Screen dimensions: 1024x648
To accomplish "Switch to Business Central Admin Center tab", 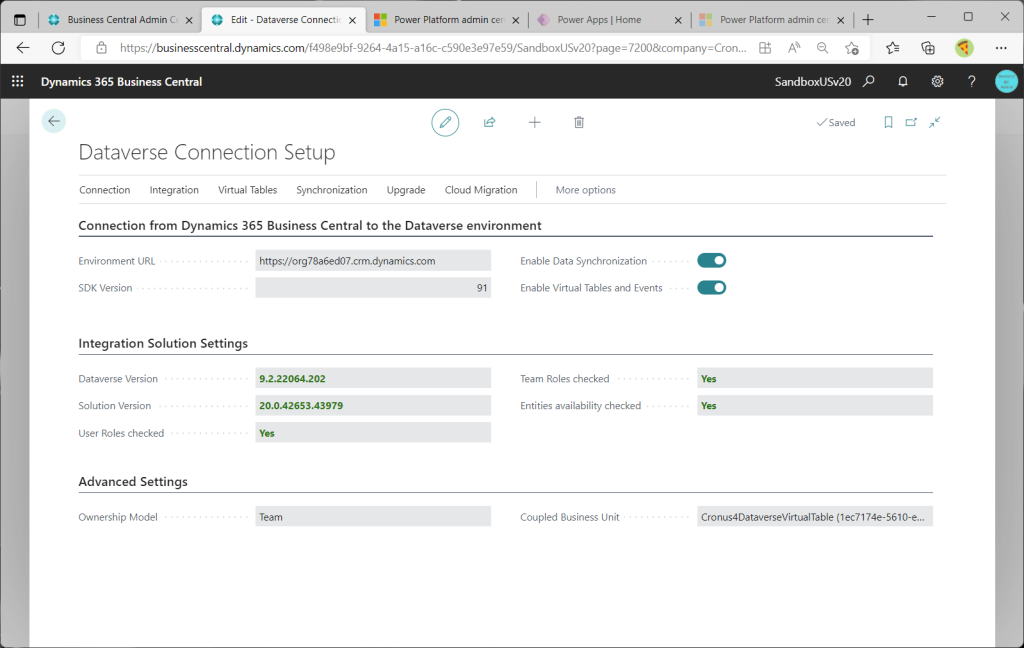I will tap(120, 20).
